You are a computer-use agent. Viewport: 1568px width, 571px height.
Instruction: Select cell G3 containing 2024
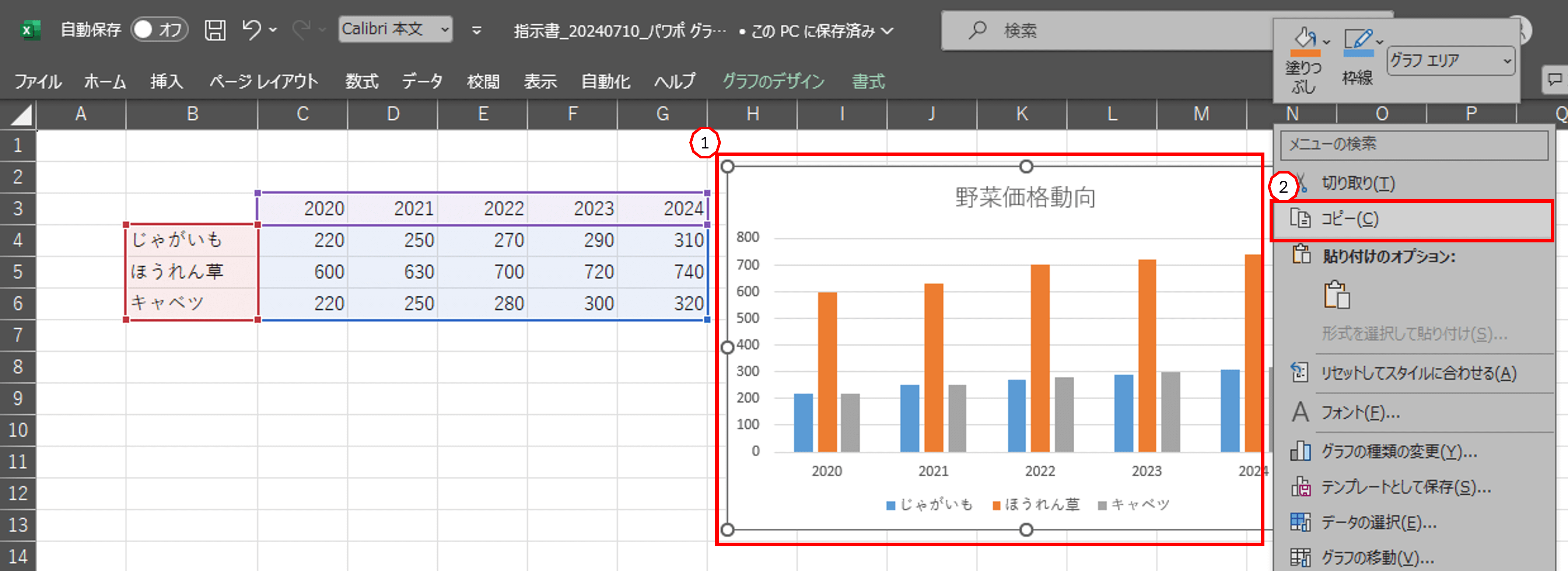pos(662,208)
